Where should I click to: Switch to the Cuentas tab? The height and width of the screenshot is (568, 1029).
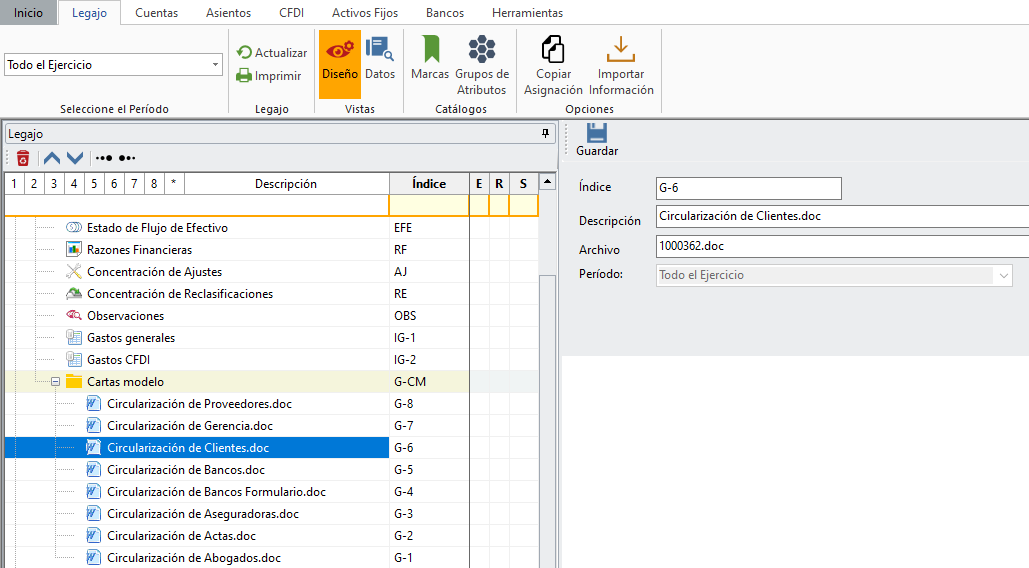[x=156, y=13]
